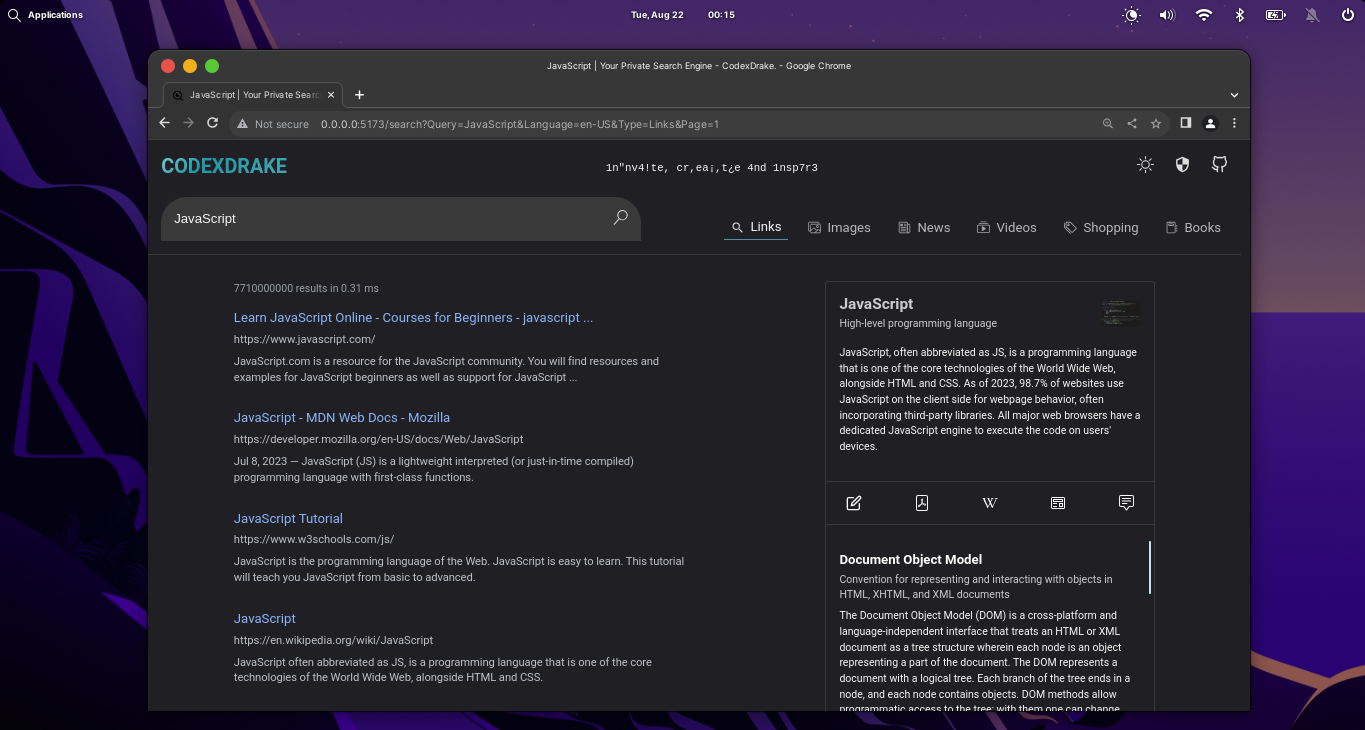Click the developer.mozilla.org URL text
The height and width of the screenshot is (730, 1365).
click(x=378, y=439)
